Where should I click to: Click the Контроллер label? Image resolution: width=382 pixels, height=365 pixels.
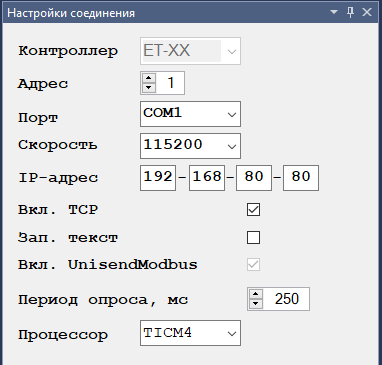pyautogui.click(x=68, y=51)
